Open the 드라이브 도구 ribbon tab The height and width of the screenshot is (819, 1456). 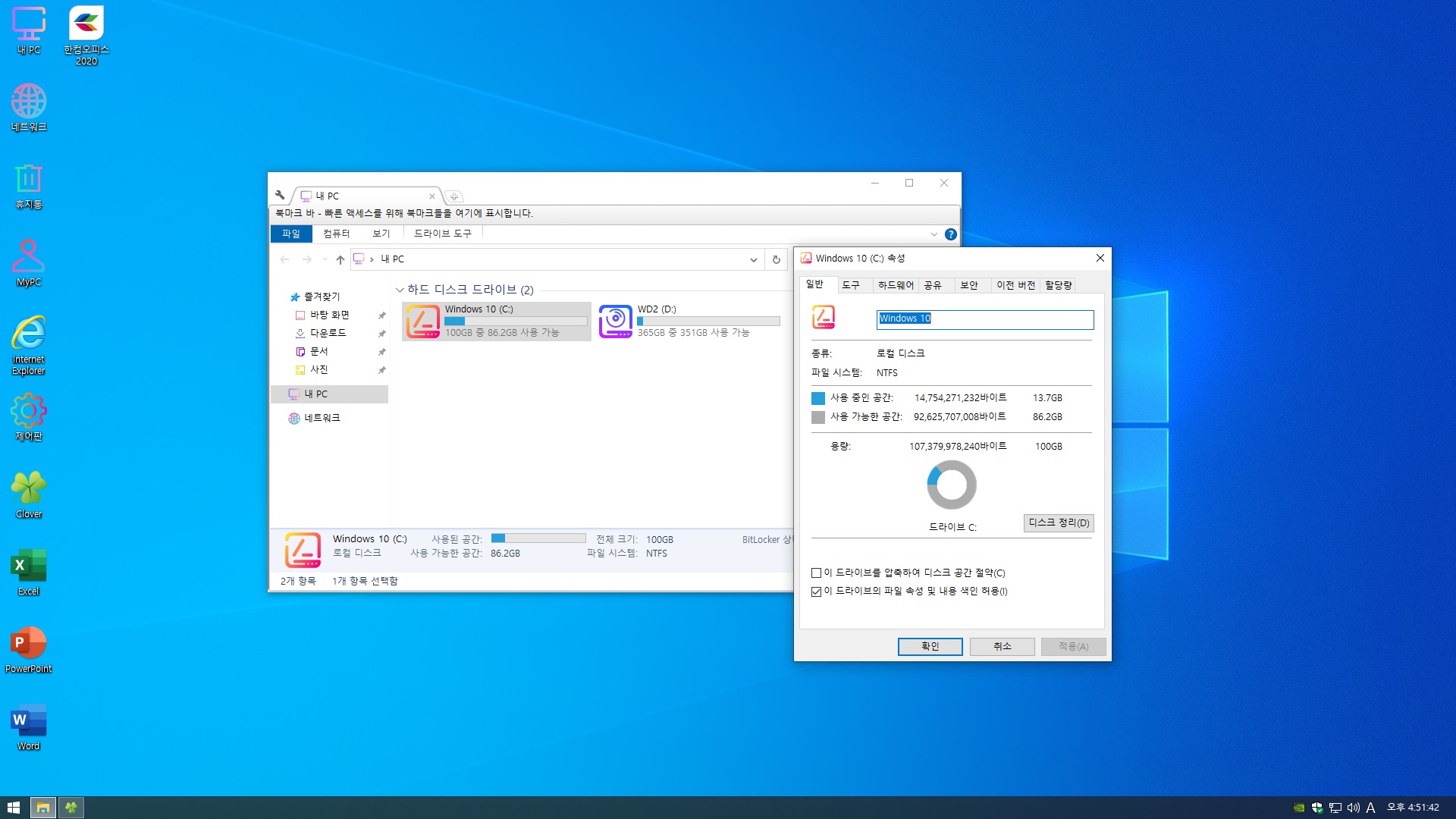tap(443, 234)
